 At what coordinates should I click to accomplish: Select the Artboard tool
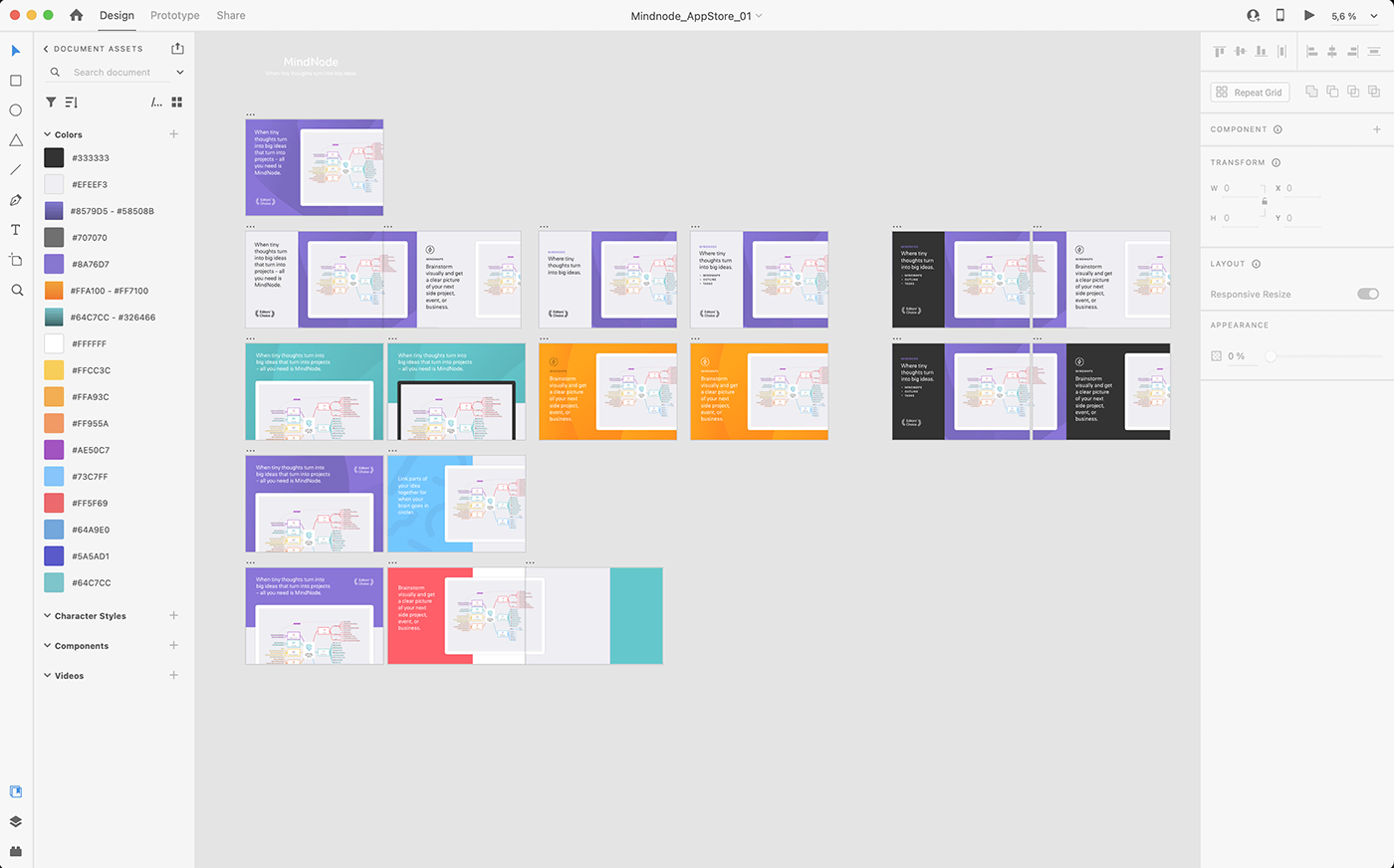[15, 260]
